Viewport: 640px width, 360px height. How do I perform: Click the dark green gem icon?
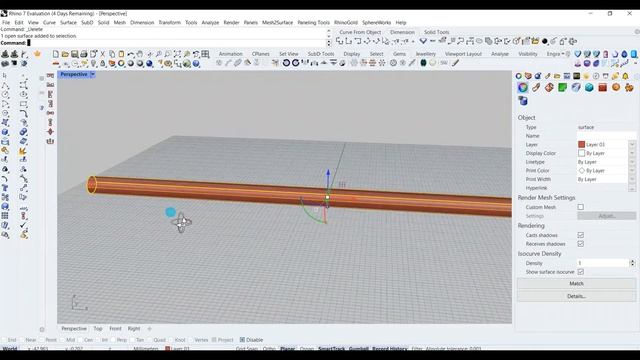click(423, 63)
